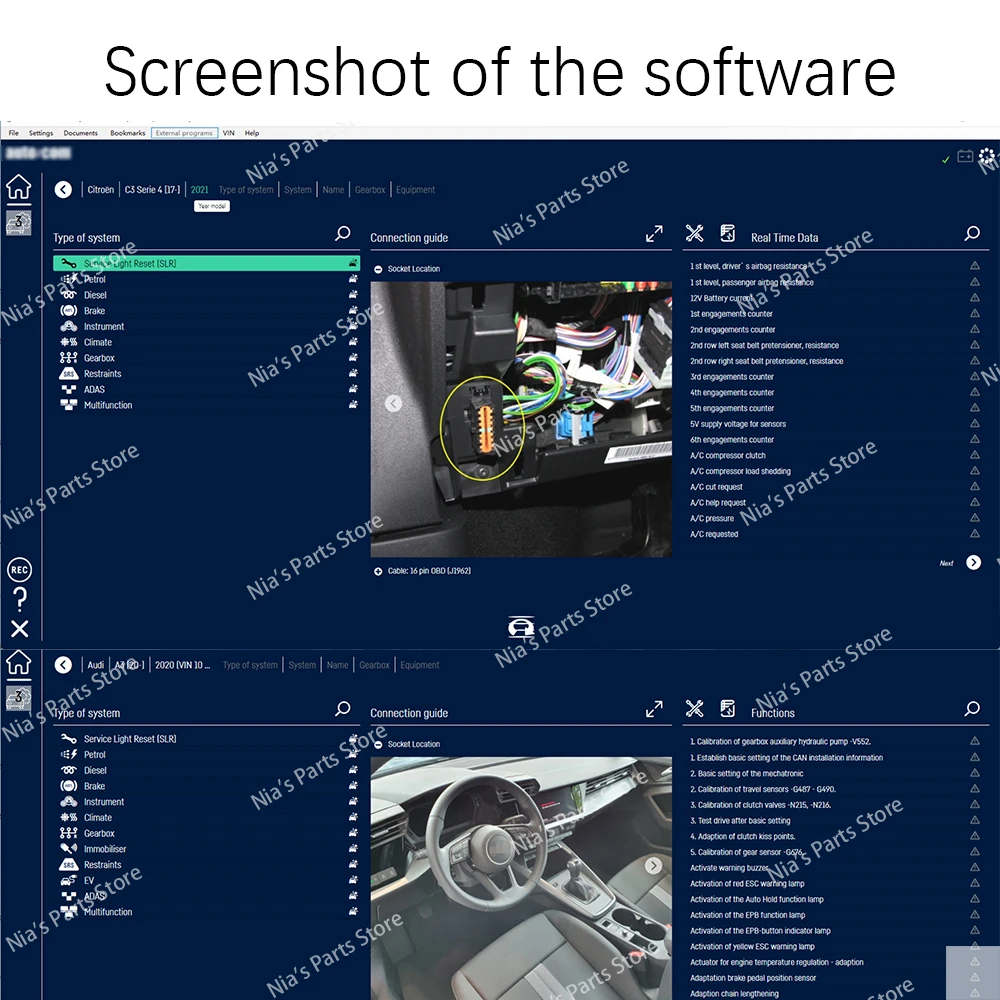Select Gearbox in upper system list
Viewport: 1000px width, 1000px height.
pos(207,358)
